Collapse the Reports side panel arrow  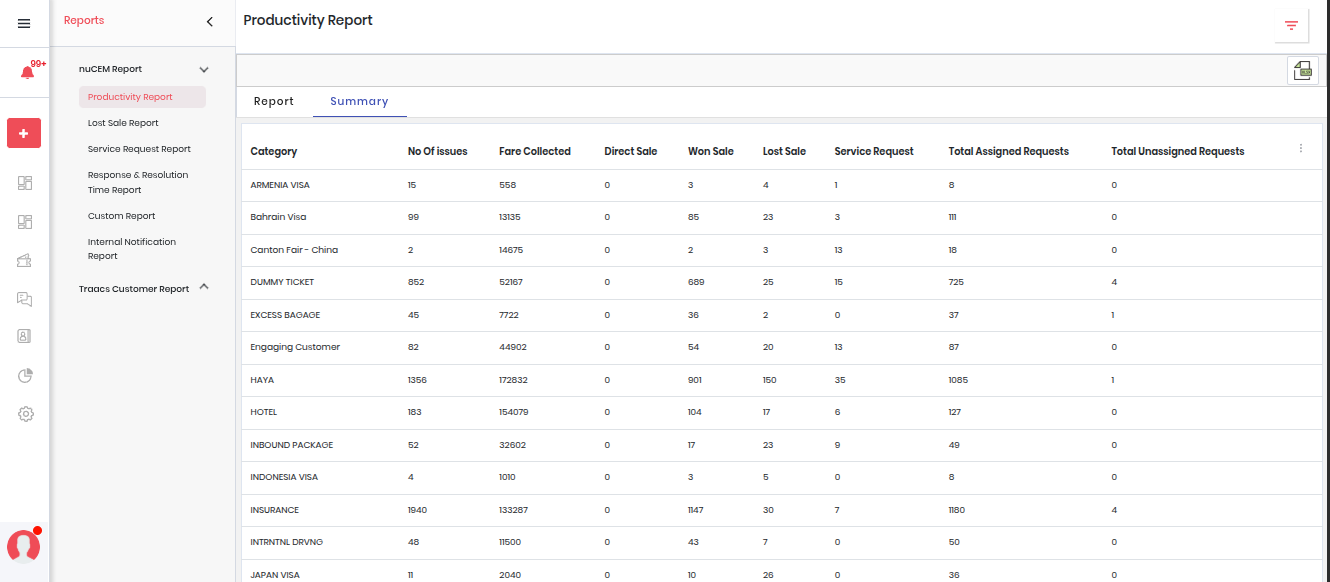pos(209,21)
